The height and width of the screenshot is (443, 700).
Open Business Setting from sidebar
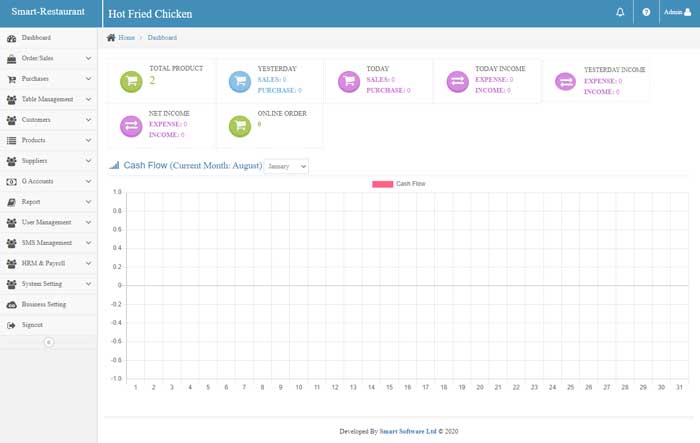click(x=43, y=304)
